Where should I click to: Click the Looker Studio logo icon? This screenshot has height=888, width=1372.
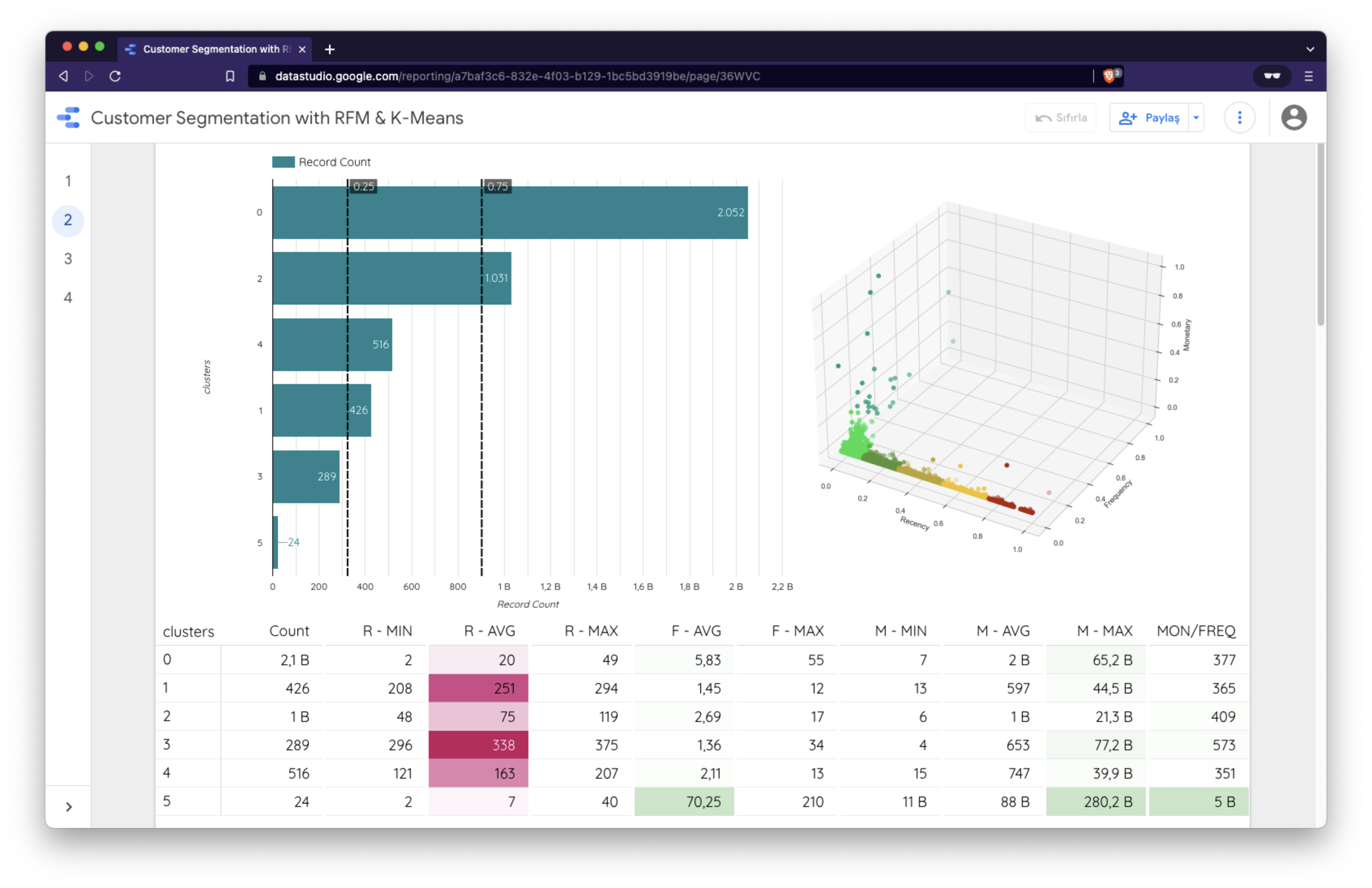pos(68,117)
